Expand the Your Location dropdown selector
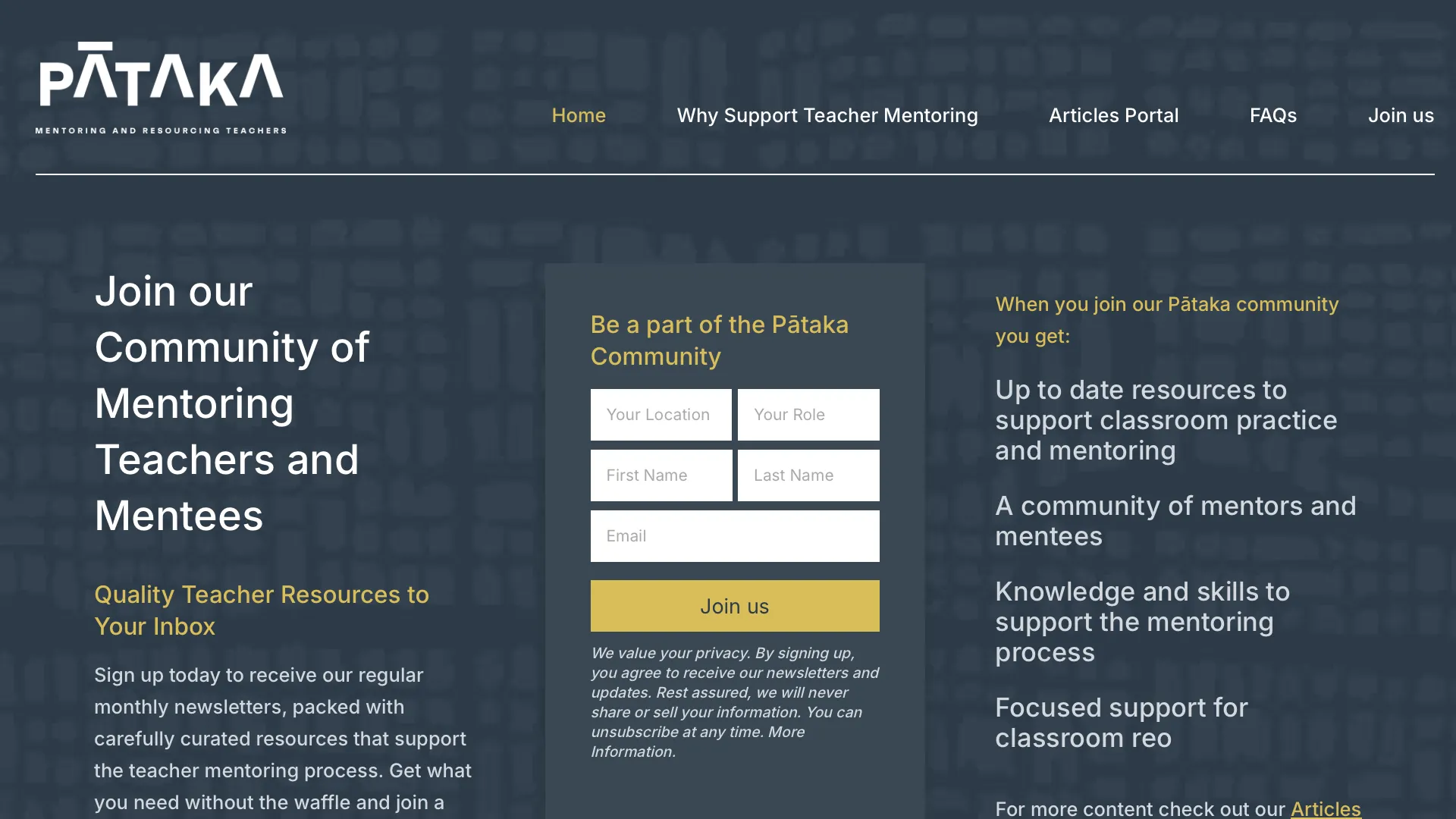1456x819 pixels. pos(661,414)
